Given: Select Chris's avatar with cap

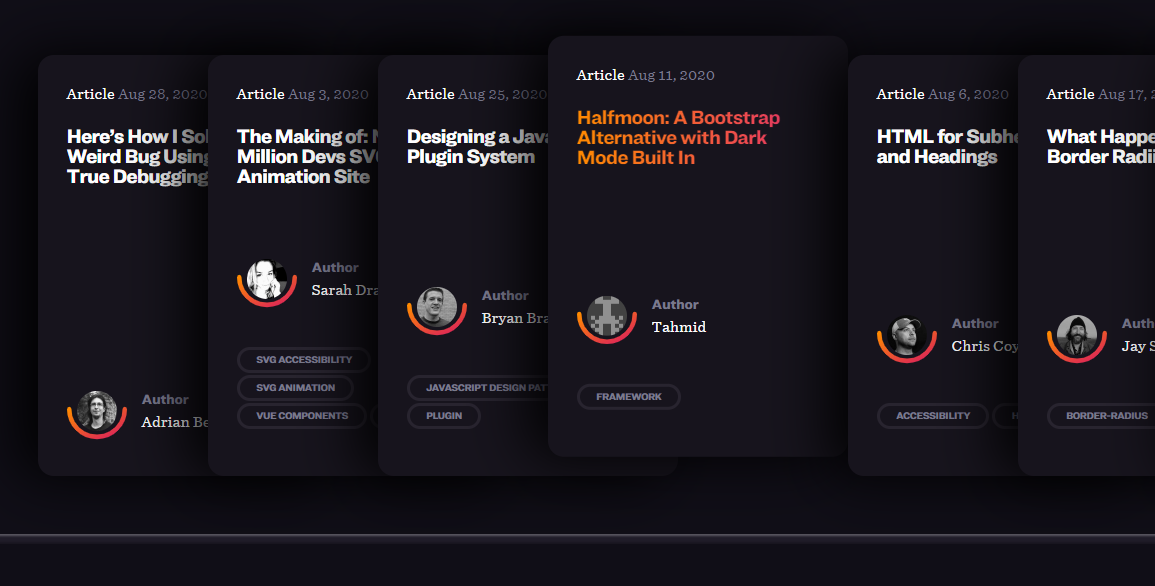Looking at the screenshot, I should point(907,335).
